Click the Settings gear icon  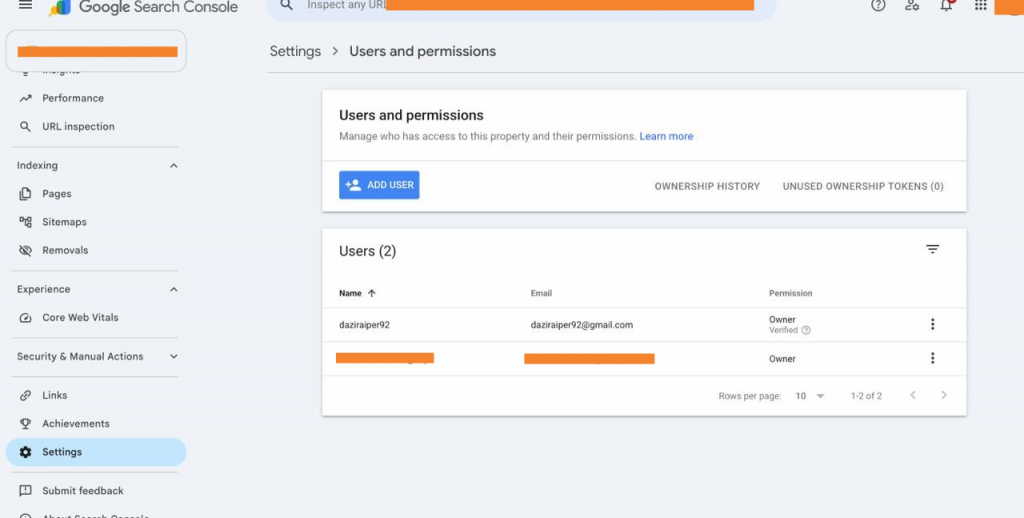25,452
